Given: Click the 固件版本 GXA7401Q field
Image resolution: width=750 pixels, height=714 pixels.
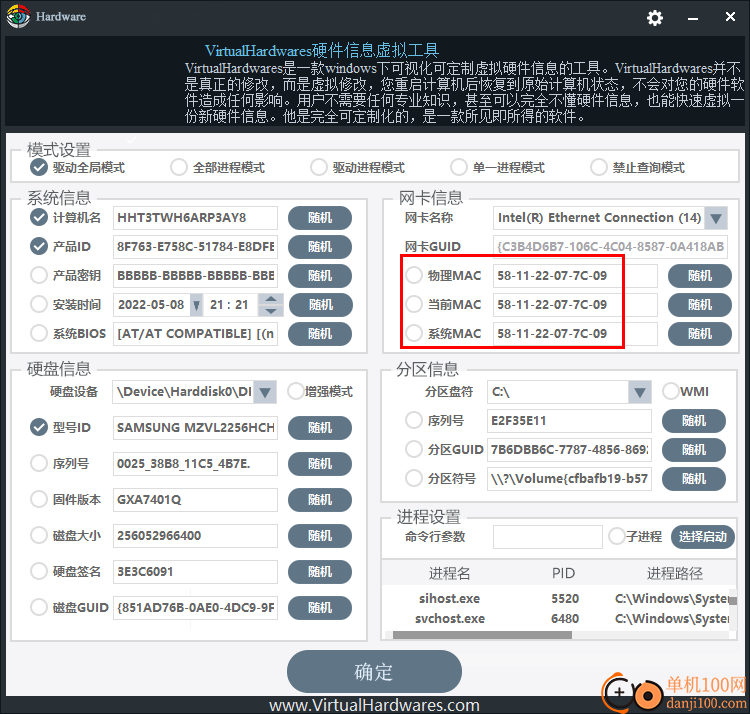Looking at the screenshot, I should pyautogui.click(x=195, y=500).
